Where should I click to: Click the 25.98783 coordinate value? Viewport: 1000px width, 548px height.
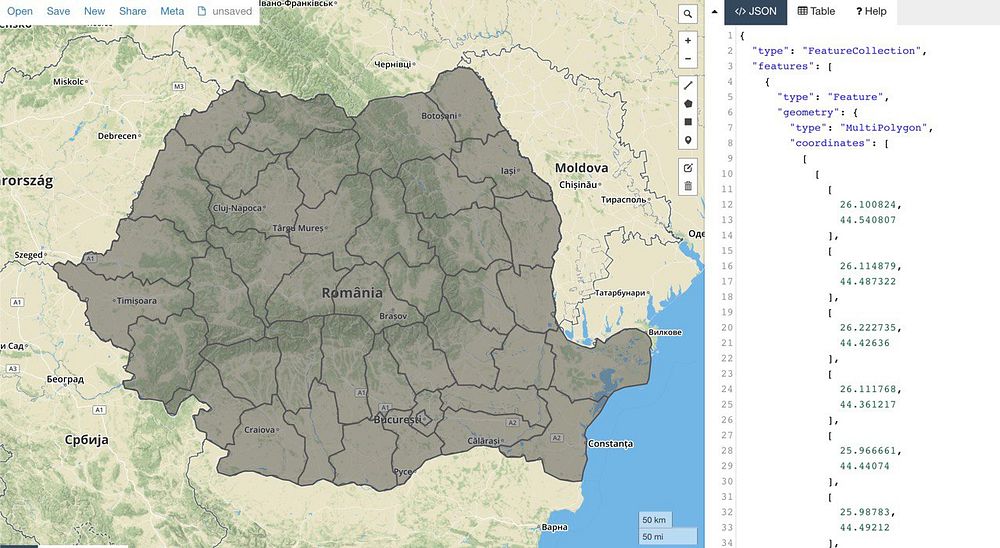pos(864,512)
